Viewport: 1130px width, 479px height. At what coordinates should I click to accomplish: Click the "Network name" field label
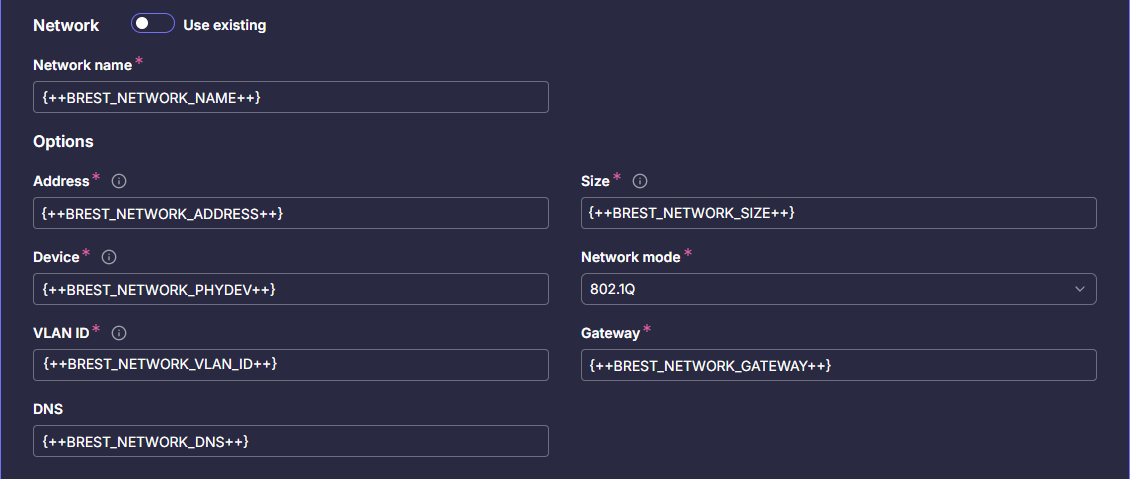[x=82, y=65]
